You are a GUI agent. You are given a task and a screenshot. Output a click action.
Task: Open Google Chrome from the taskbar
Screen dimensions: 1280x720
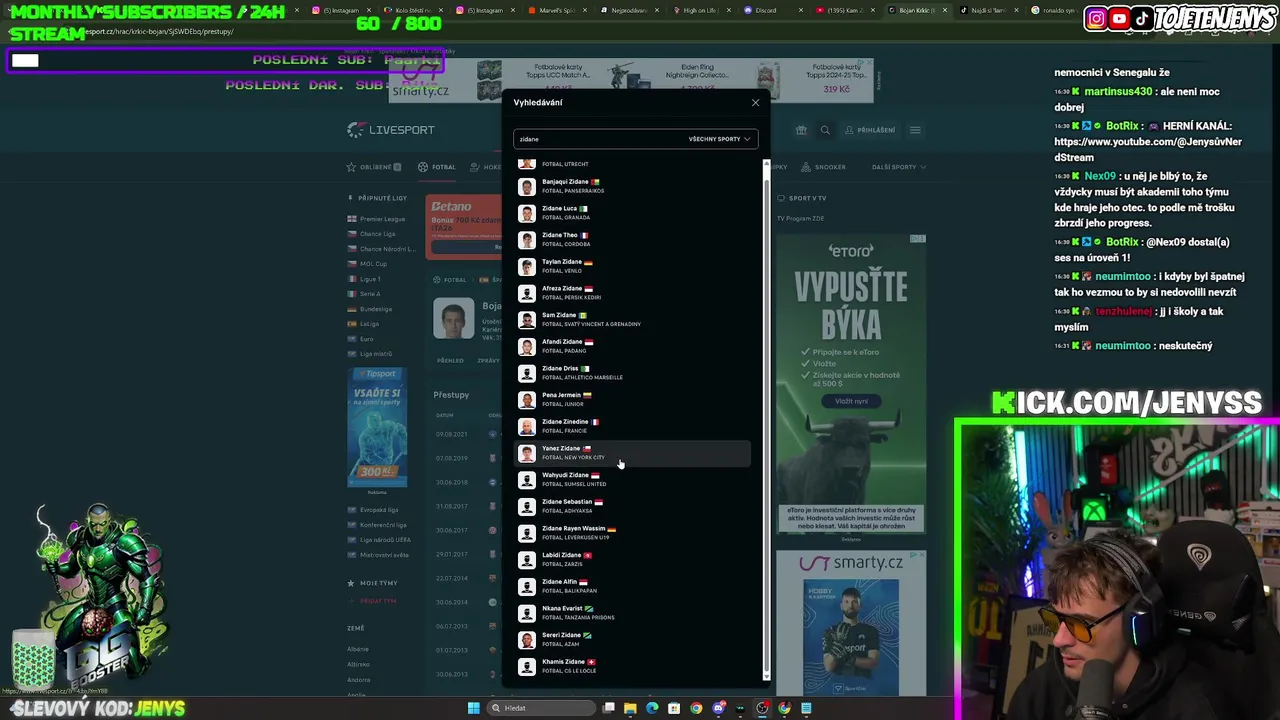point(696,708)
